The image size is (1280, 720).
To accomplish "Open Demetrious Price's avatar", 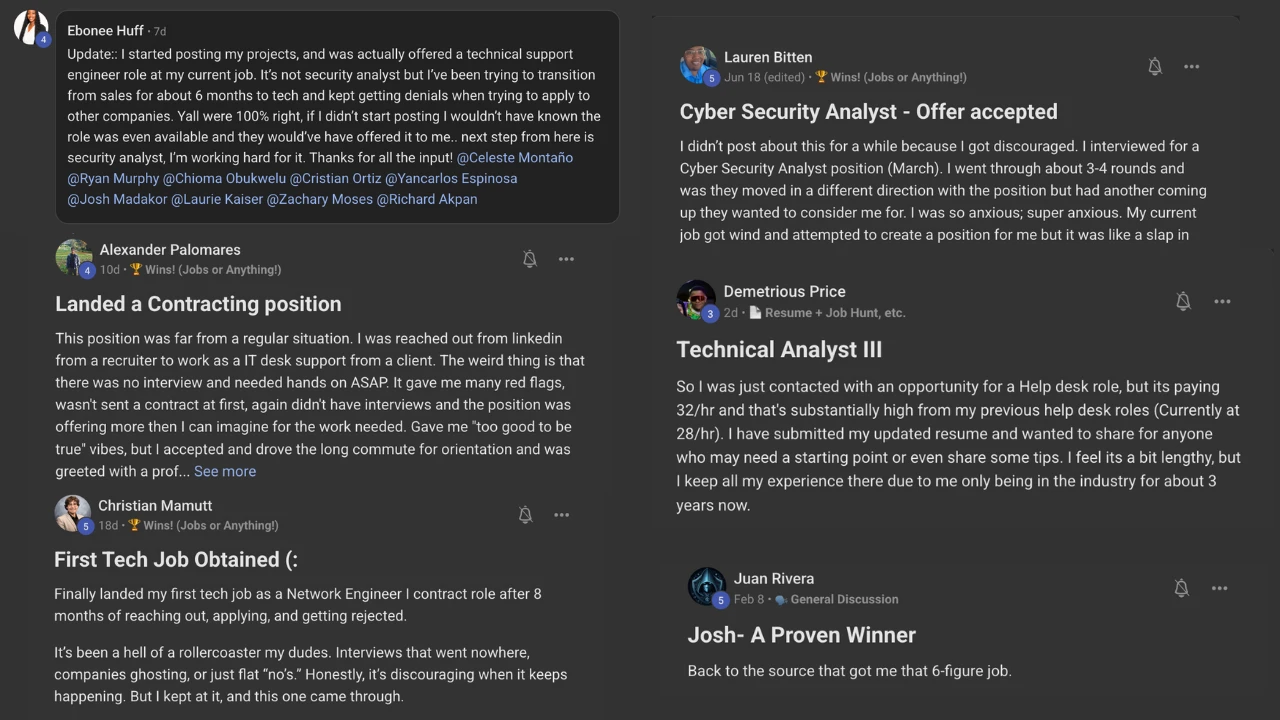I will tap(695, 299).
